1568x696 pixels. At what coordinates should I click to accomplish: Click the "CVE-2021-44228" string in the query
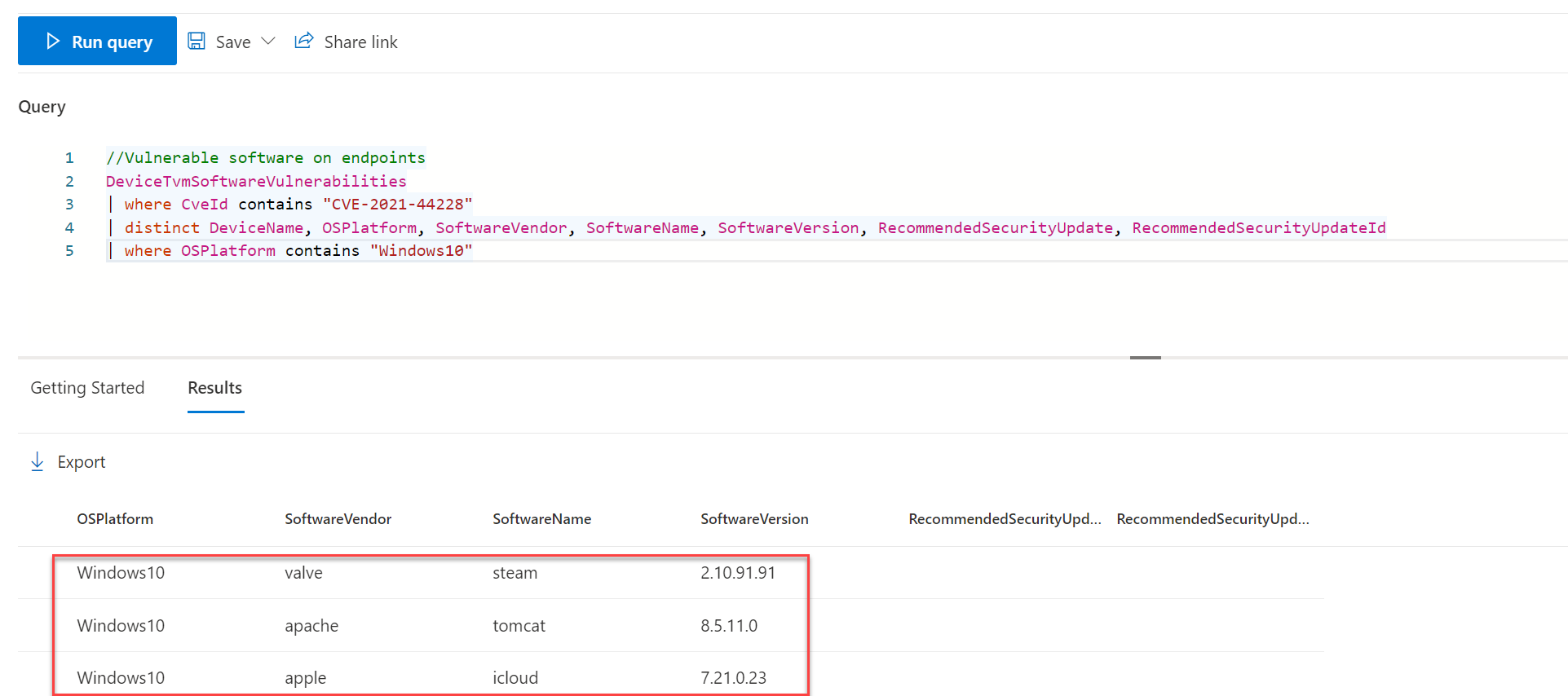click(x=397, y=204)
